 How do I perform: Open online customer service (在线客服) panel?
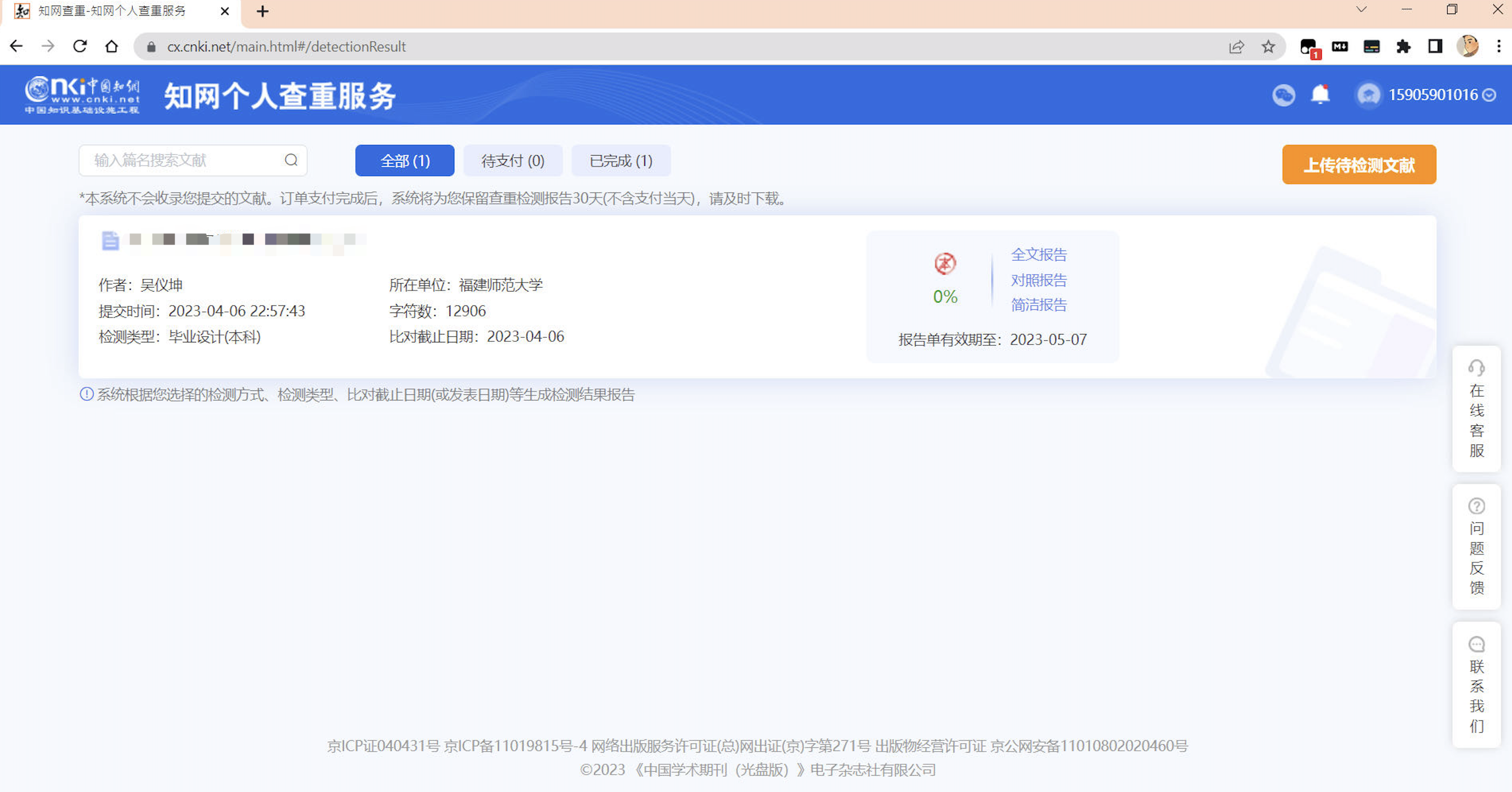pyautogui.click(x=1476, y=409)
